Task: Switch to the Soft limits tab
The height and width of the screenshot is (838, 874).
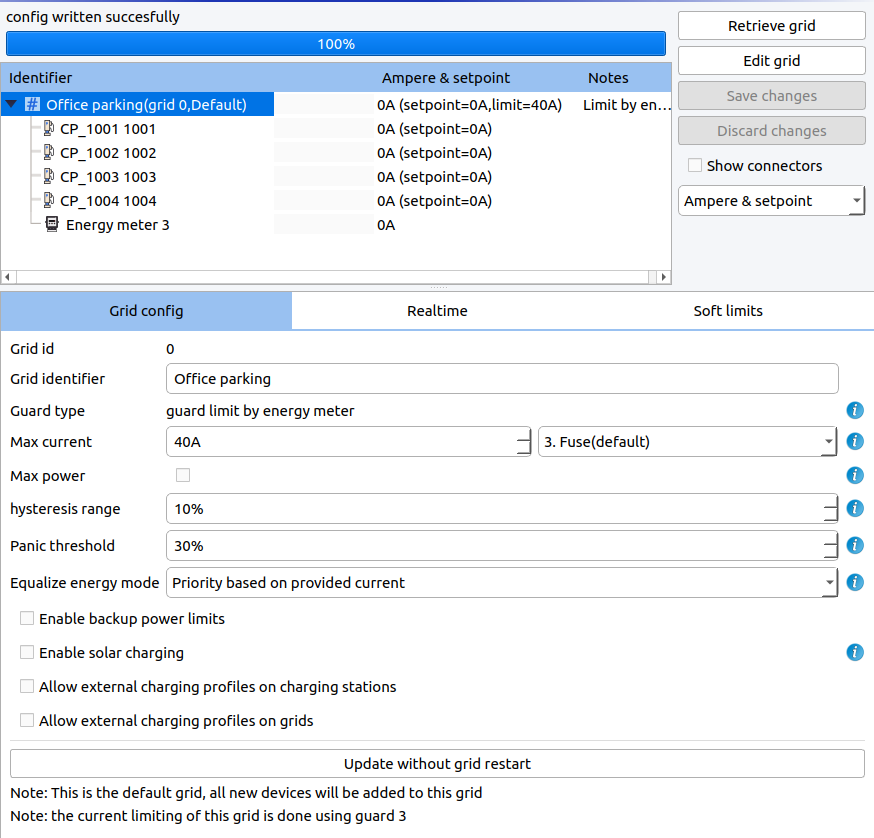Action: coord(728,310)
